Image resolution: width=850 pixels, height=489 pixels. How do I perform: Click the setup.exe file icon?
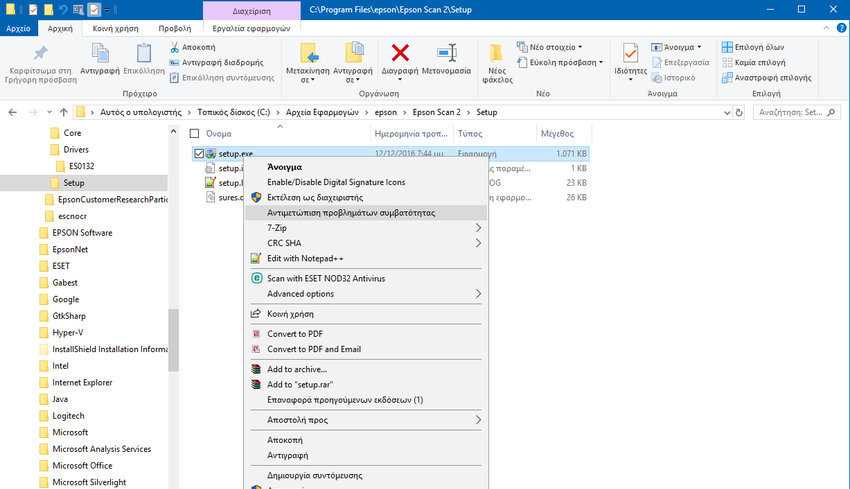[211, 154]
